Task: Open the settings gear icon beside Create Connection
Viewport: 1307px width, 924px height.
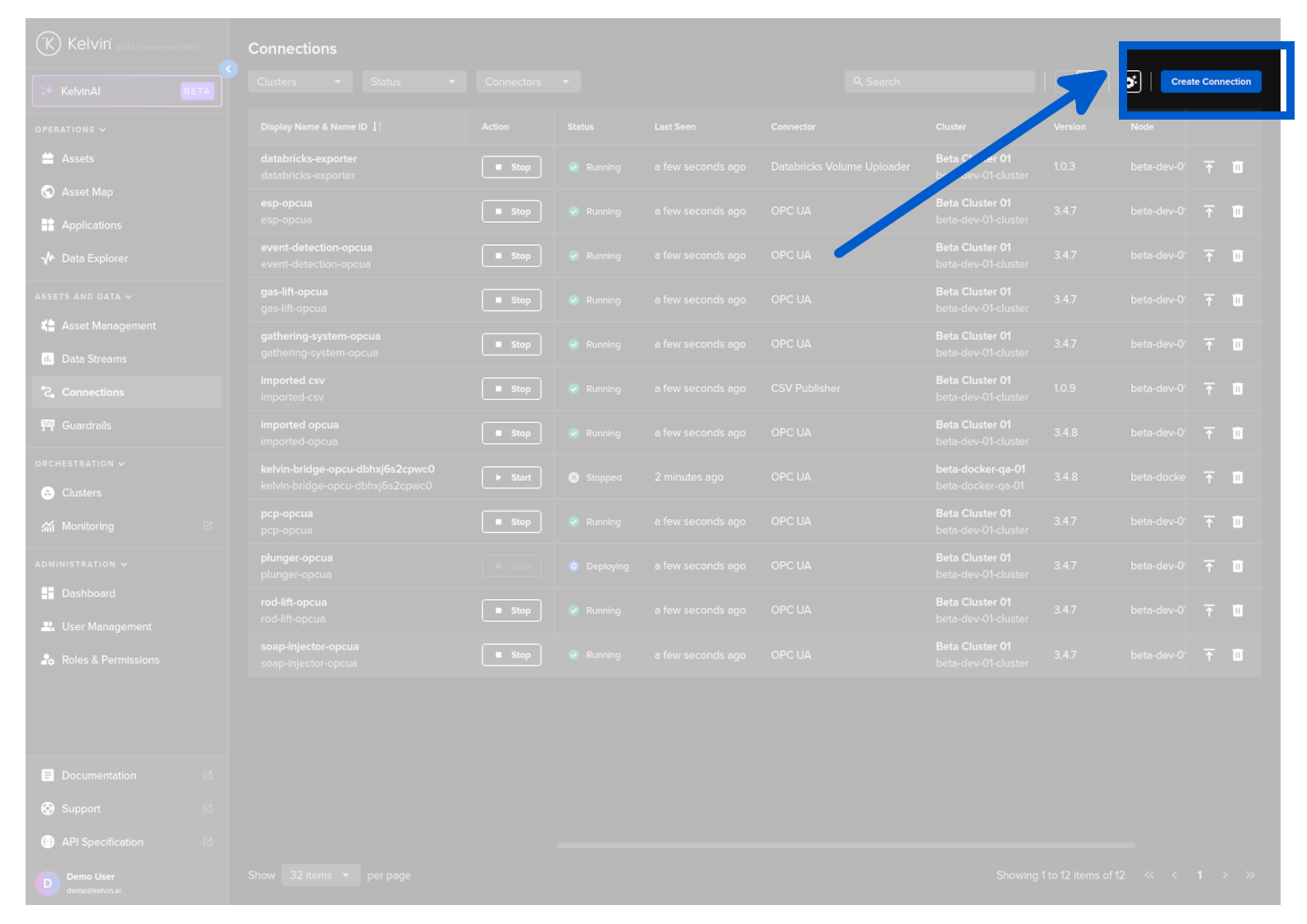Action: pyautogui.click(x=1133, y=82)
